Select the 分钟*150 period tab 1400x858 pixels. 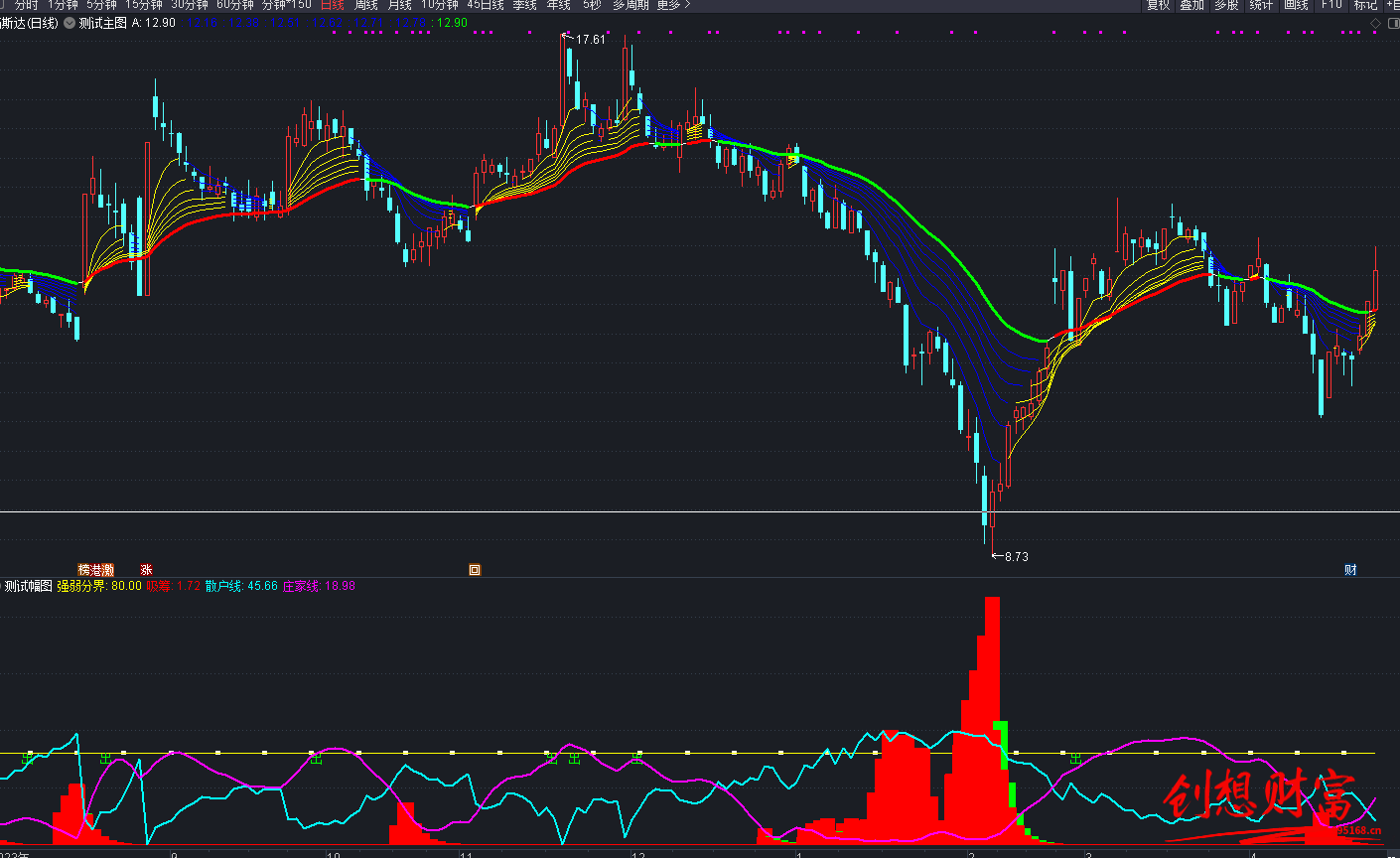point(287,5)
